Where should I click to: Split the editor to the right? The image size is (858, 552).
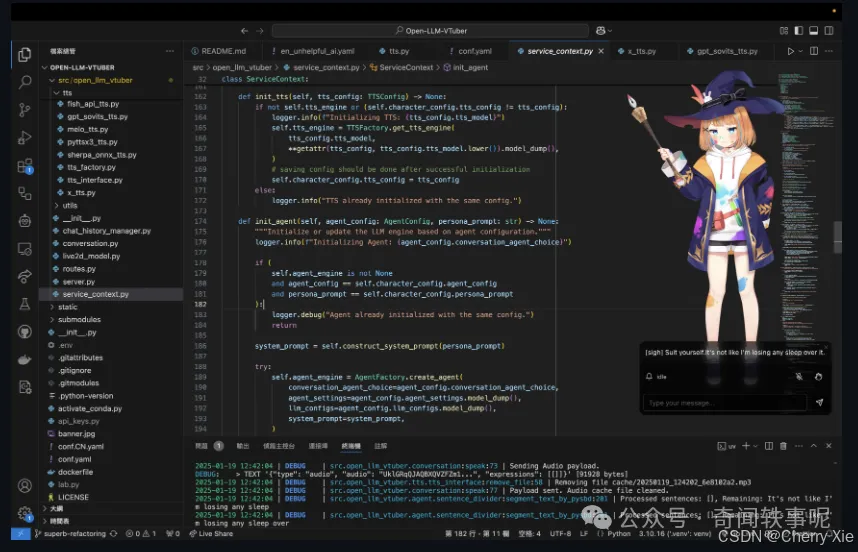814,51
